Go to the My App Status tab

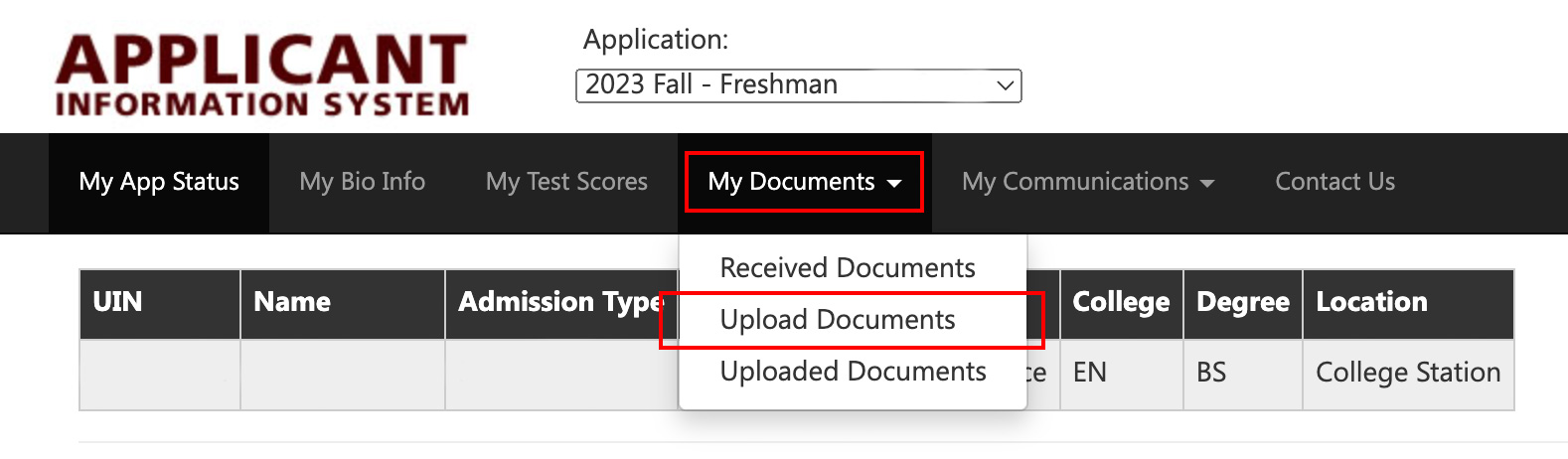click(159, 183)
